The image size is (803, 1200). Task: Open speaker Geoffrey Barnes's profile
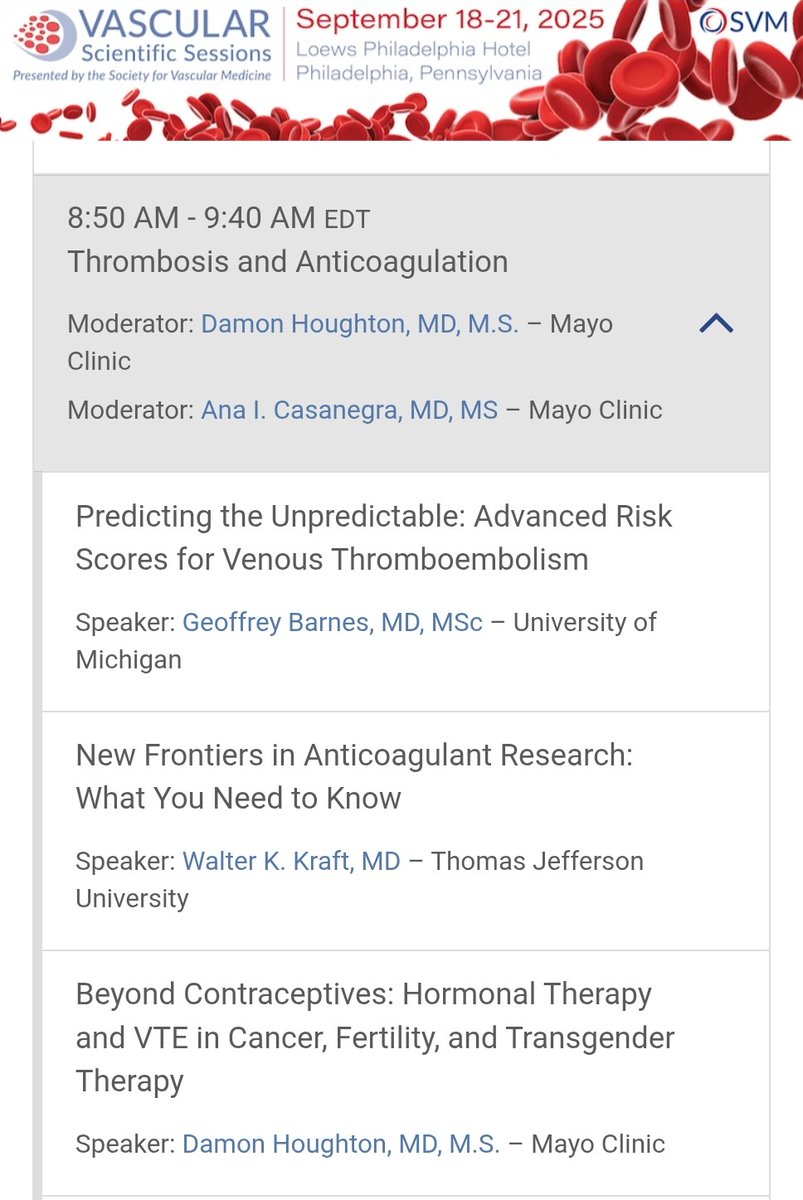click(332, 622)
